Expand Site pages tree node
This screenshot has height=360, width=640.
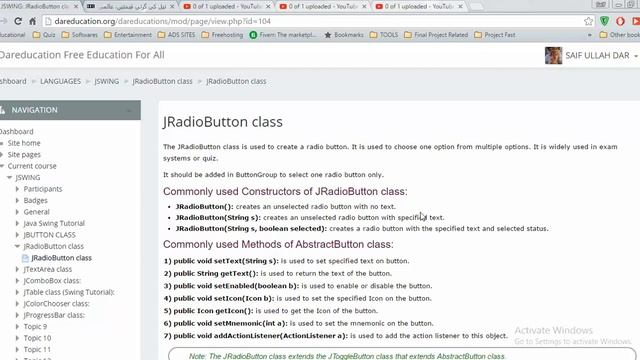pyautogui.click(x=2, y=155)
